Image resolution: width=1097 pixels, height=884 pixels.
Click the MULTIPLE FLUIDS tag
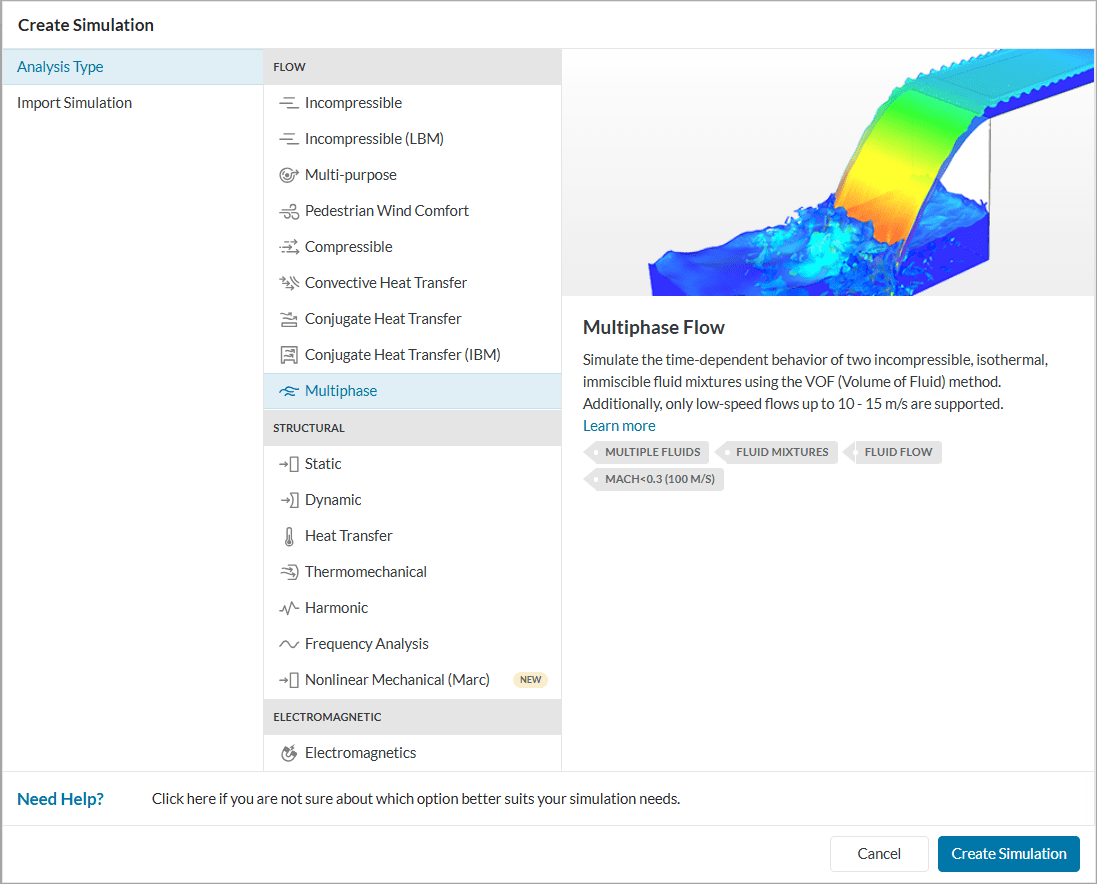[x=651, y=452]
